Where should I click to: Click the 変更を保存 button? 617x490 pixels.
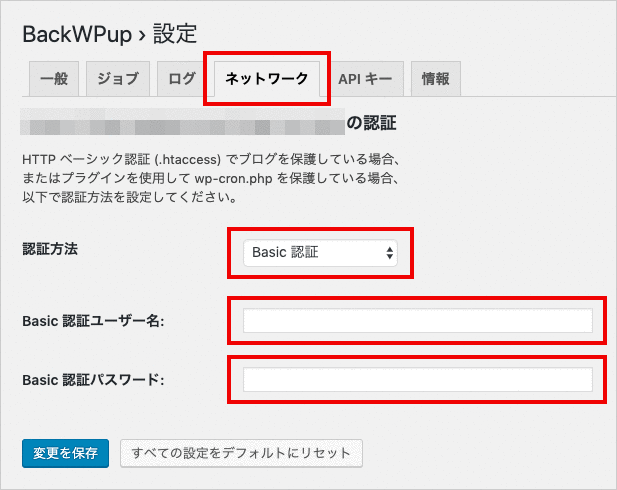65,453
